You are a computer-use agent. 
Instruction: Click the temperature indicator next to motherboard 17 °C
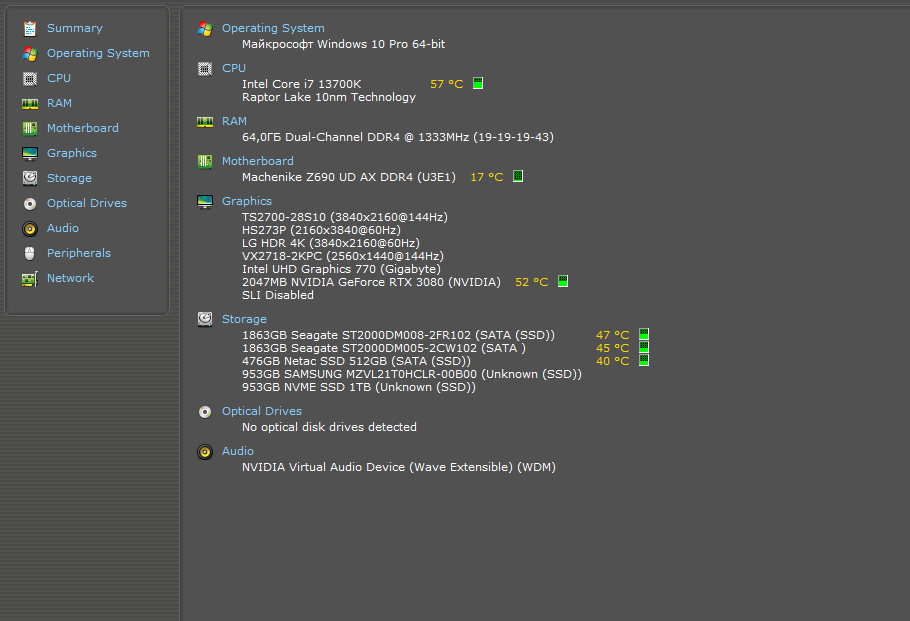518,176
